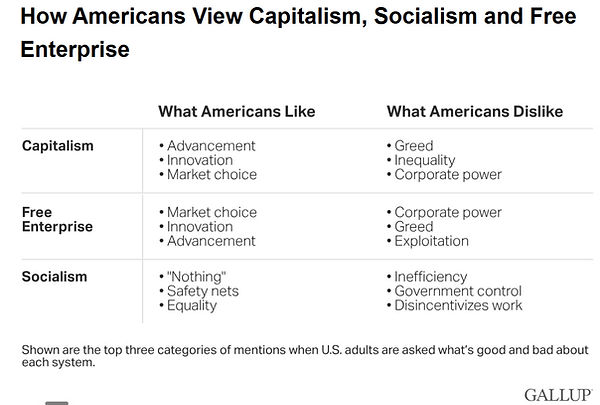Image resolution: width=600 pixels, height=405 pixels.
Task: Select the Socialism row label
Action: (54, 276)
